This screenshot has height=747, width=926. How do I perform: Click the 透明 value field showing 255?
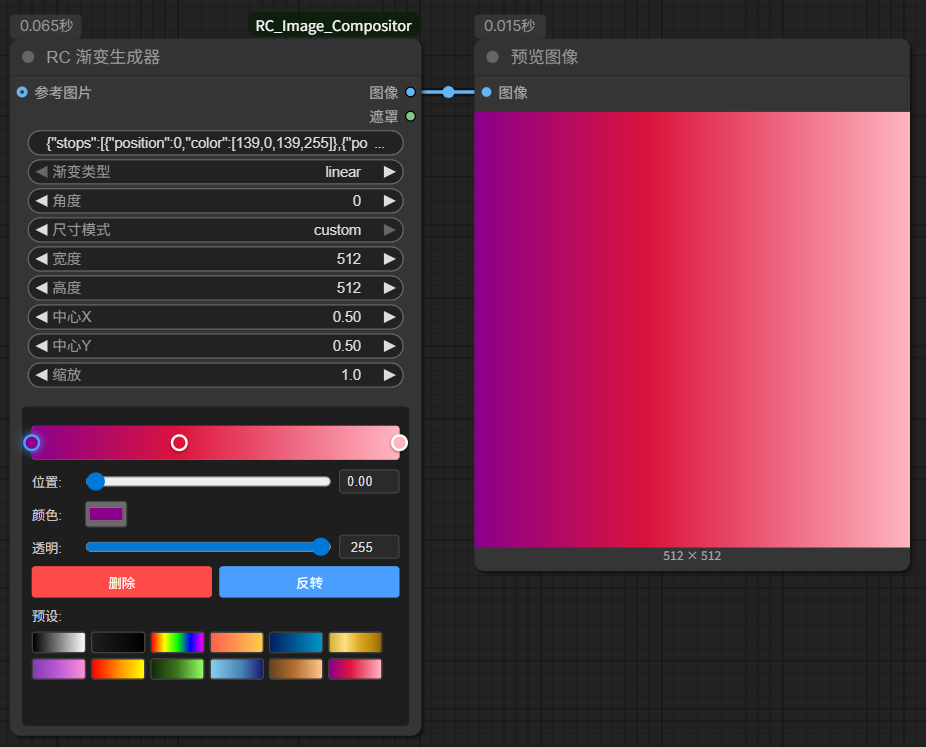[x=369, y=547]
